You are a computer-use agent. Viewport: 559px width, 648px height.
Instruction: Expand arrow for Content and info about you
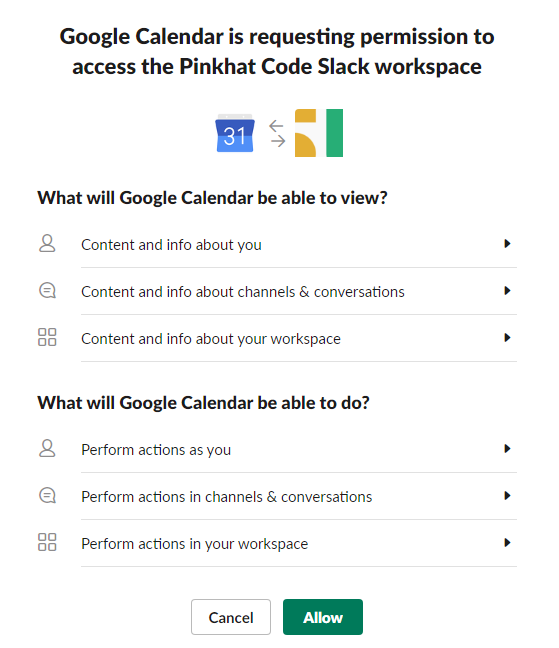(507, 243)
